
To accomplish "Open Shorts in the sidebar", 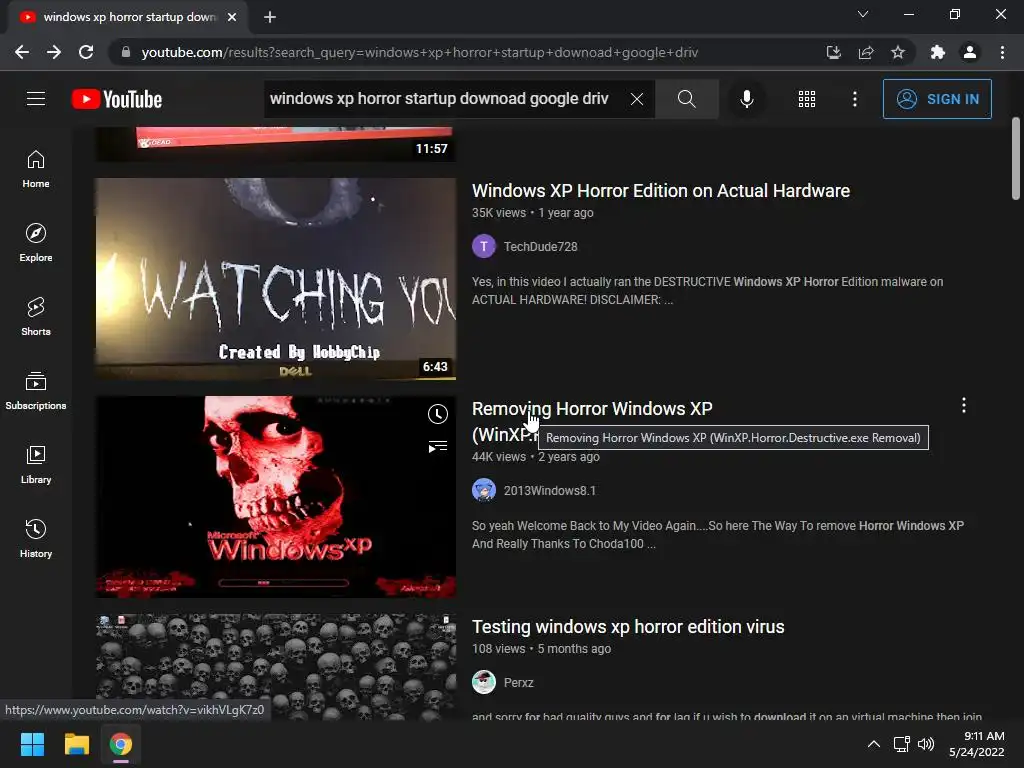I will pyautogui.click(x=36, y=317).
